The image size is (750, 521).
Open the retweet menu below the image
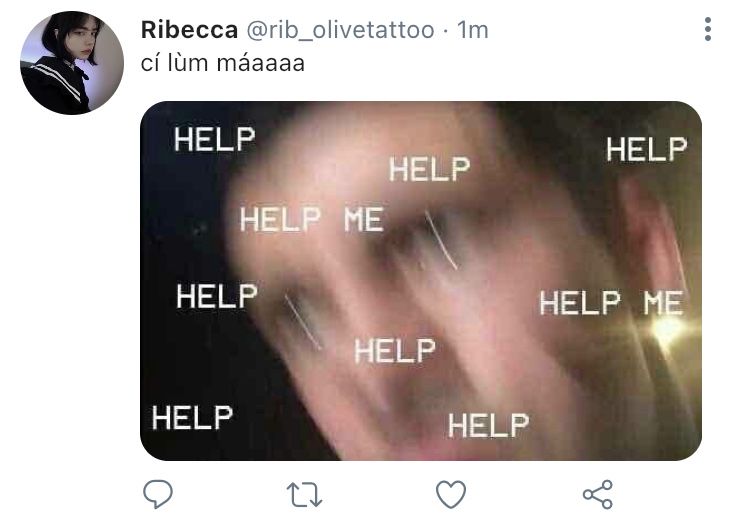coord(304,495)
